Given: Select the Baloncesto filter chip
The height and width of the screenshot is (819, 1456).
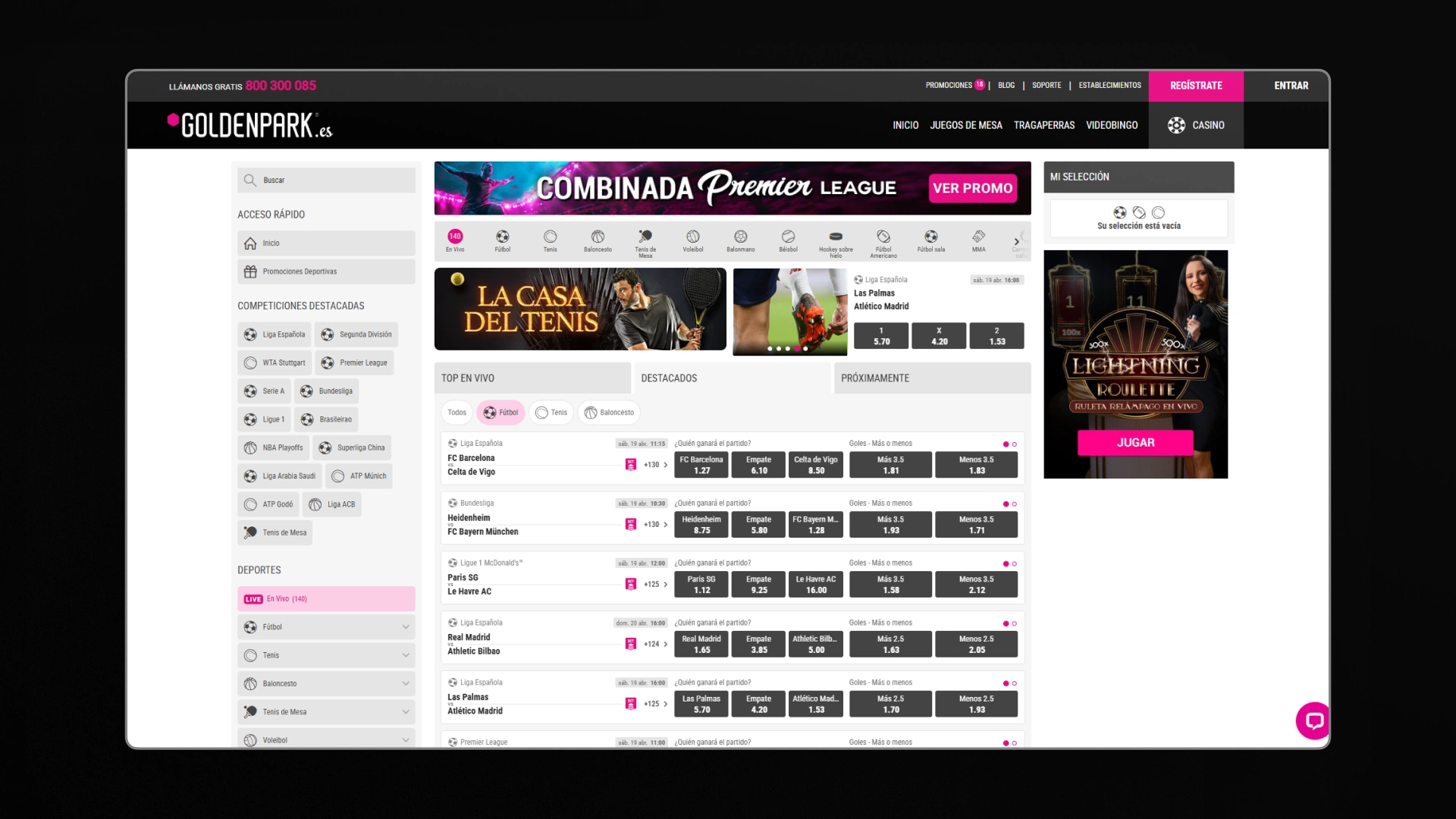Looking at the screenshot, I should click(609, 413).
